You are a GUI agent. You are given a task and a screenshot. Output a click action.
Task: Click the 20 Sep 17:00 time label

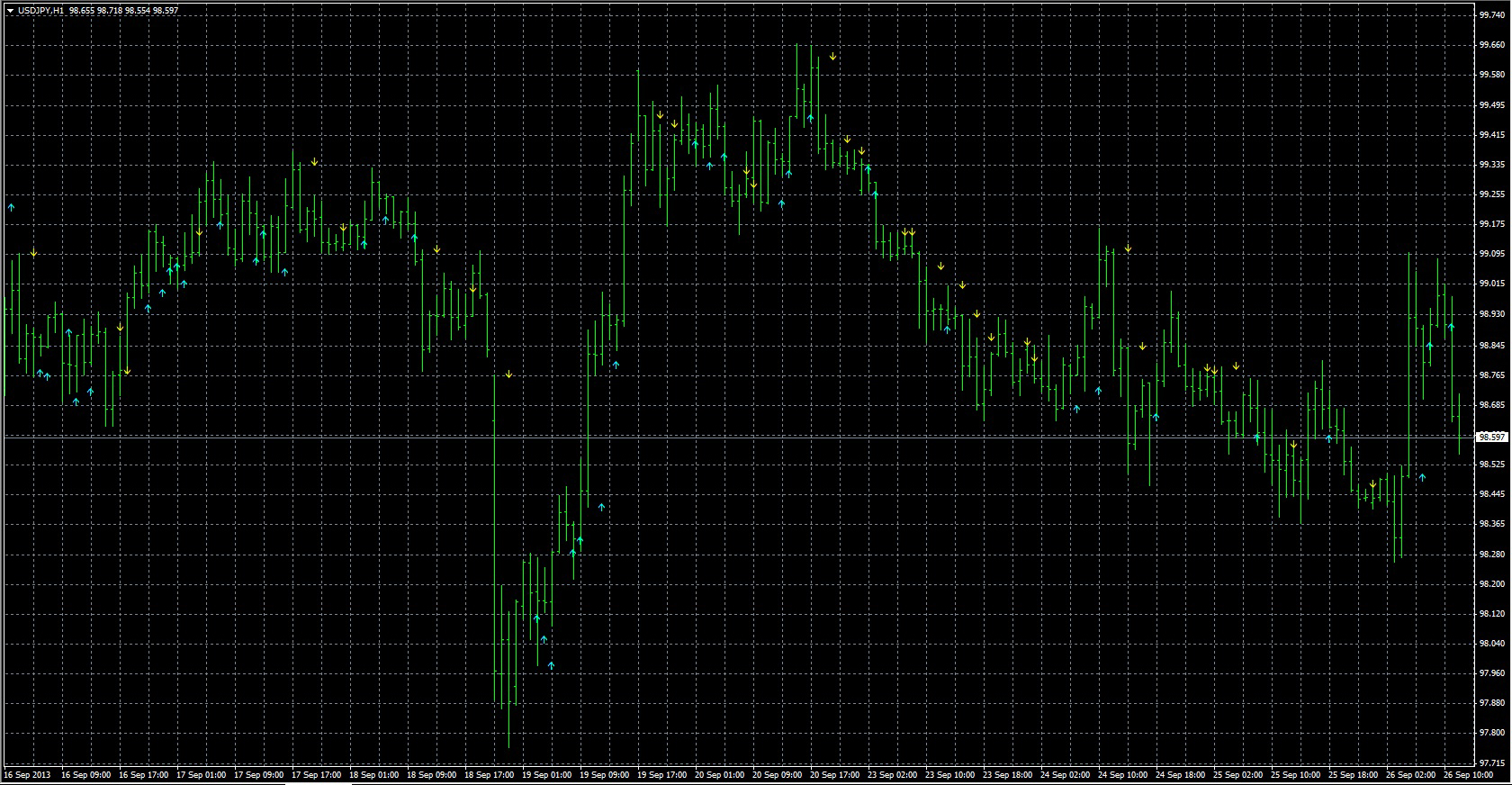(834, 774)
